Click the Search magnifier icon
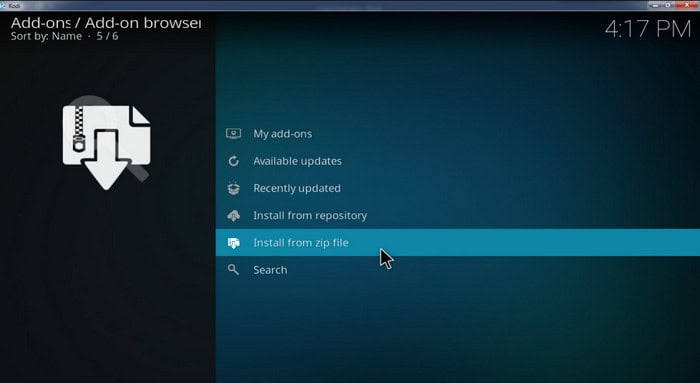Screen dimensions: 700x383 pyautogui.click(x=233, y=270)
